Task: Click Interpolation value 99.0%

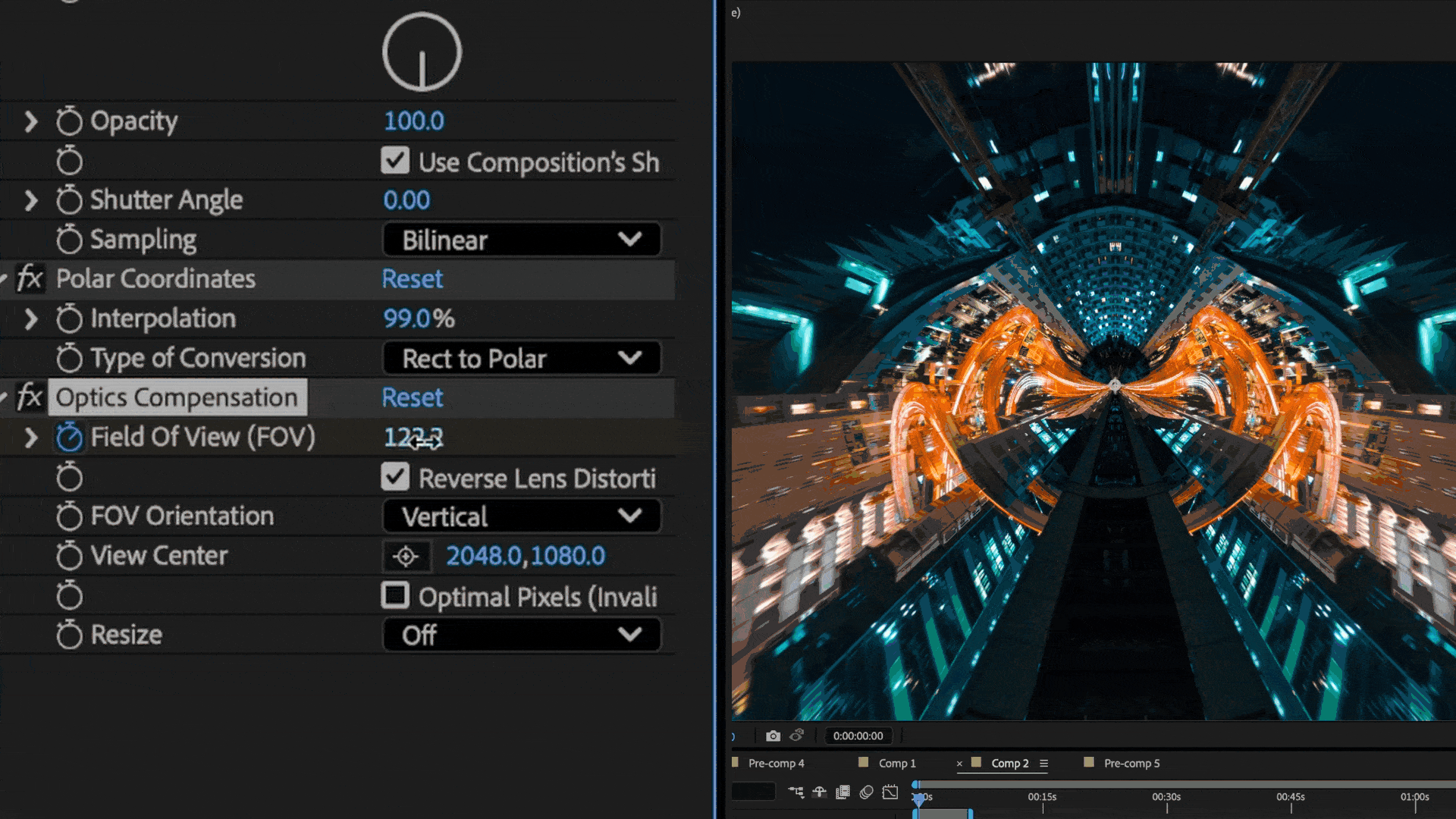Action: [x=419, y=318]
